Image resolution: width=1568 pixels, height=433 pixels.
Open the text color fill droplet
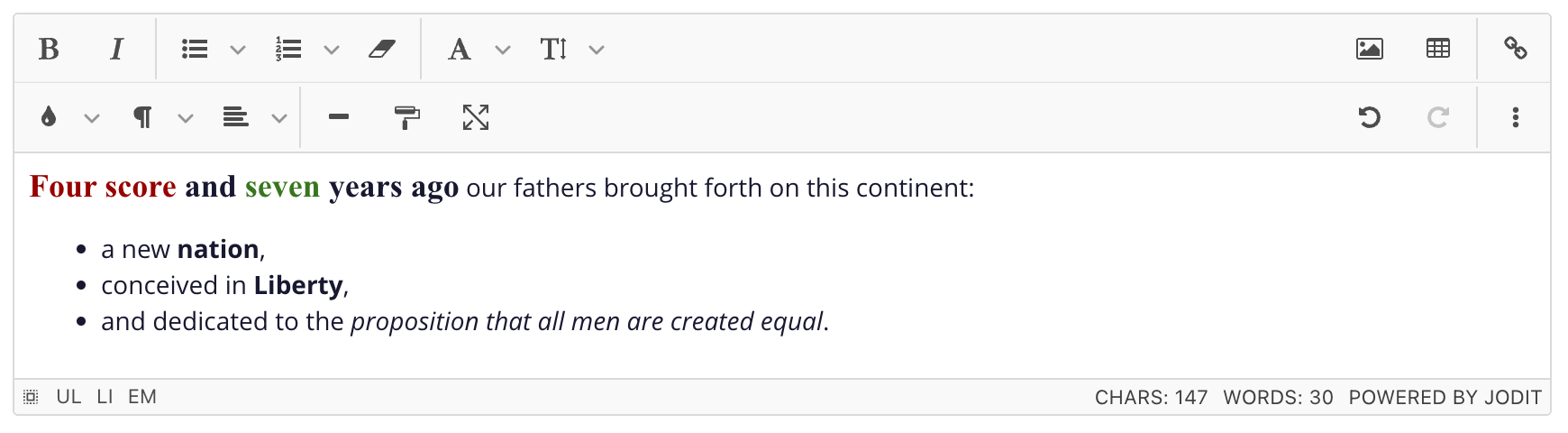(x=49, y=117)
